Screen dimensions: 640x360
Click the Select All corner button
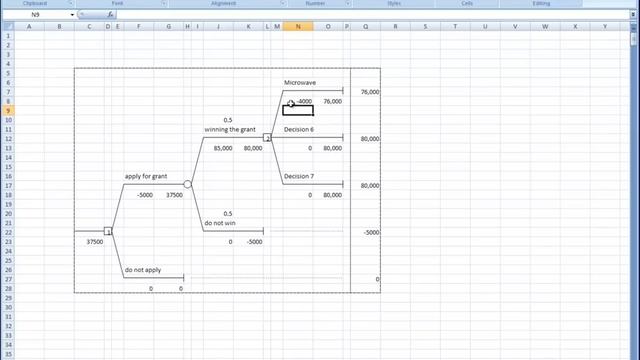8,27
